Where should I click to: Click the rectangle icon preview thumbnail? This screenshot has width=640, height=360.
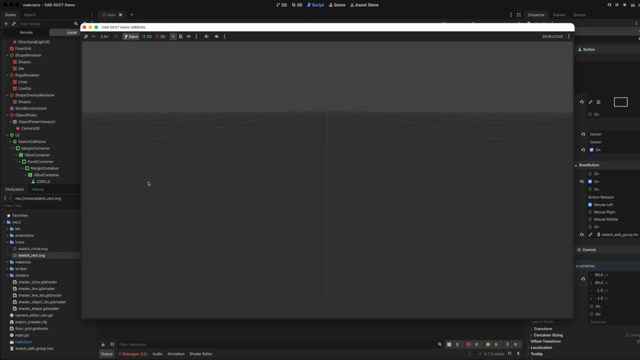(621, 102)
